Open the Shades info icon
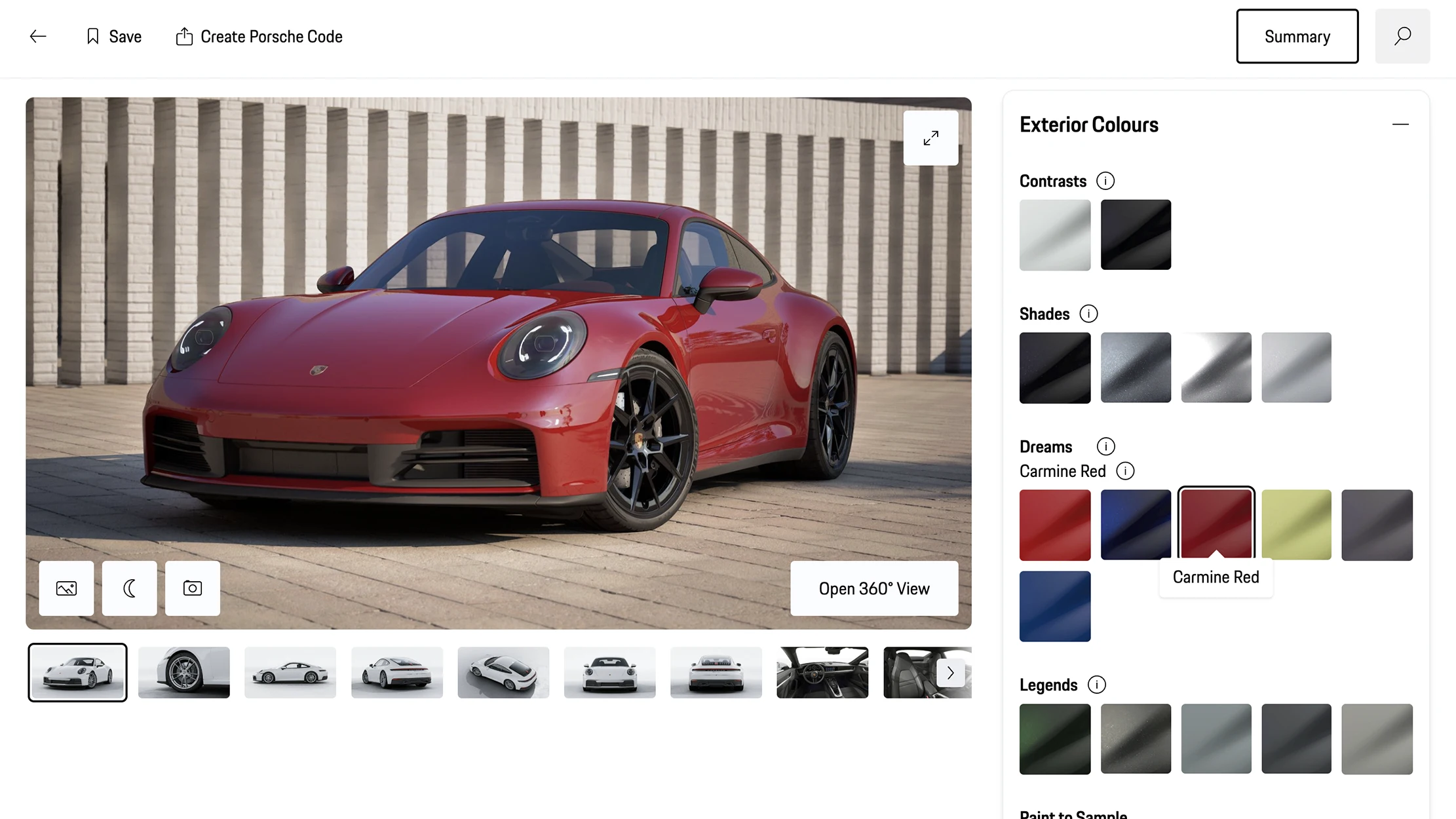 click(x=1088, y=314)
